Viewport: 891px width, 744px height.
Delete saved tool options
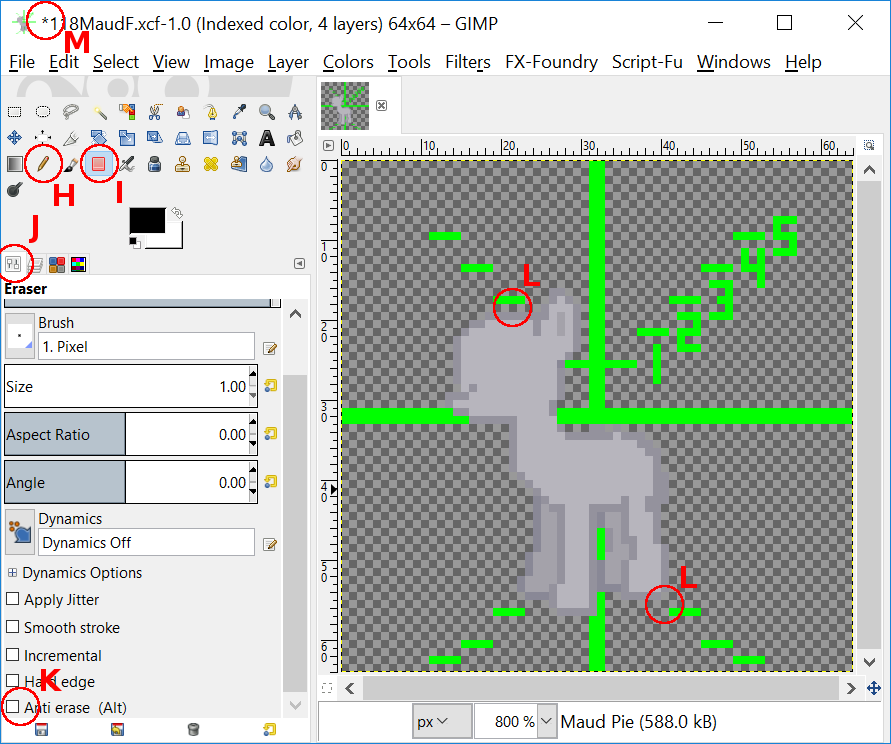193,729
